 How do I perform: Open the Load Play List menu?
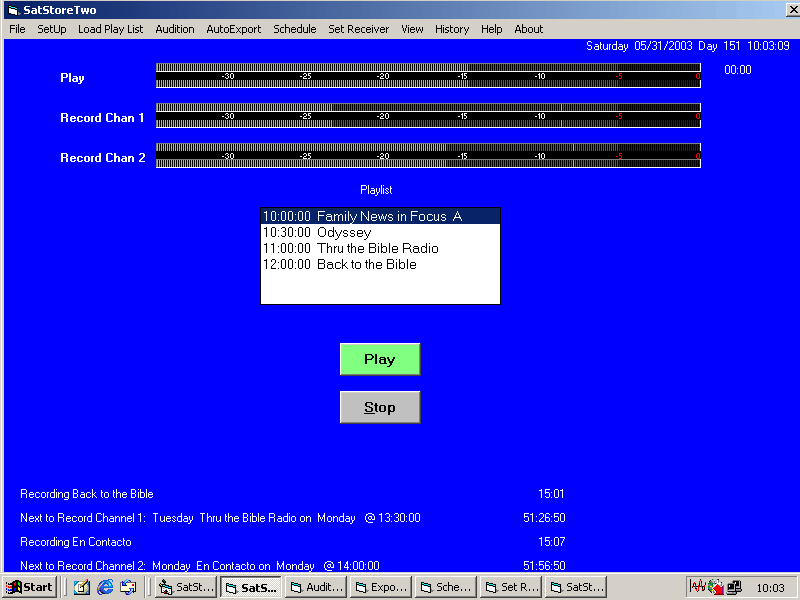point(110,29)
